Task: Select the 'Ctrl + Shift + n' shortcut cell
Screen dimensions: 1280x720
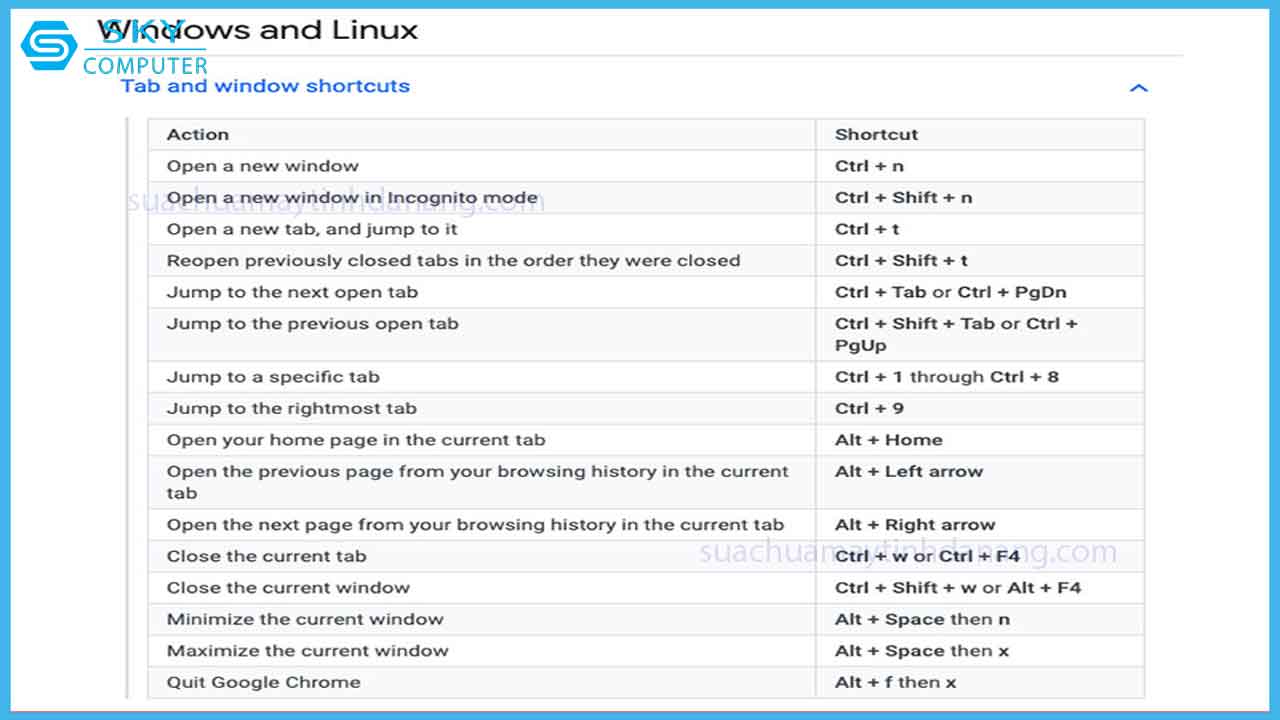Action: click(980, 198)
